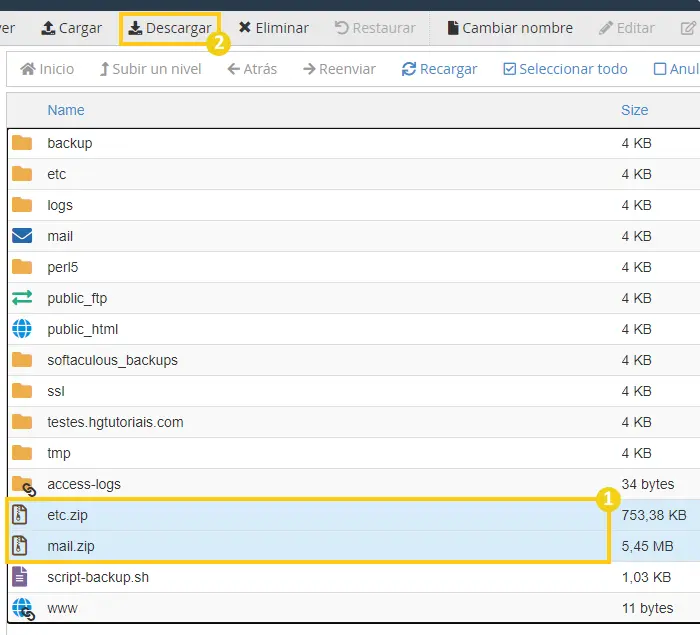Screen dimensions: 700x635
Task: Sort by the Name column header
Action: click(x=66, y=110)
